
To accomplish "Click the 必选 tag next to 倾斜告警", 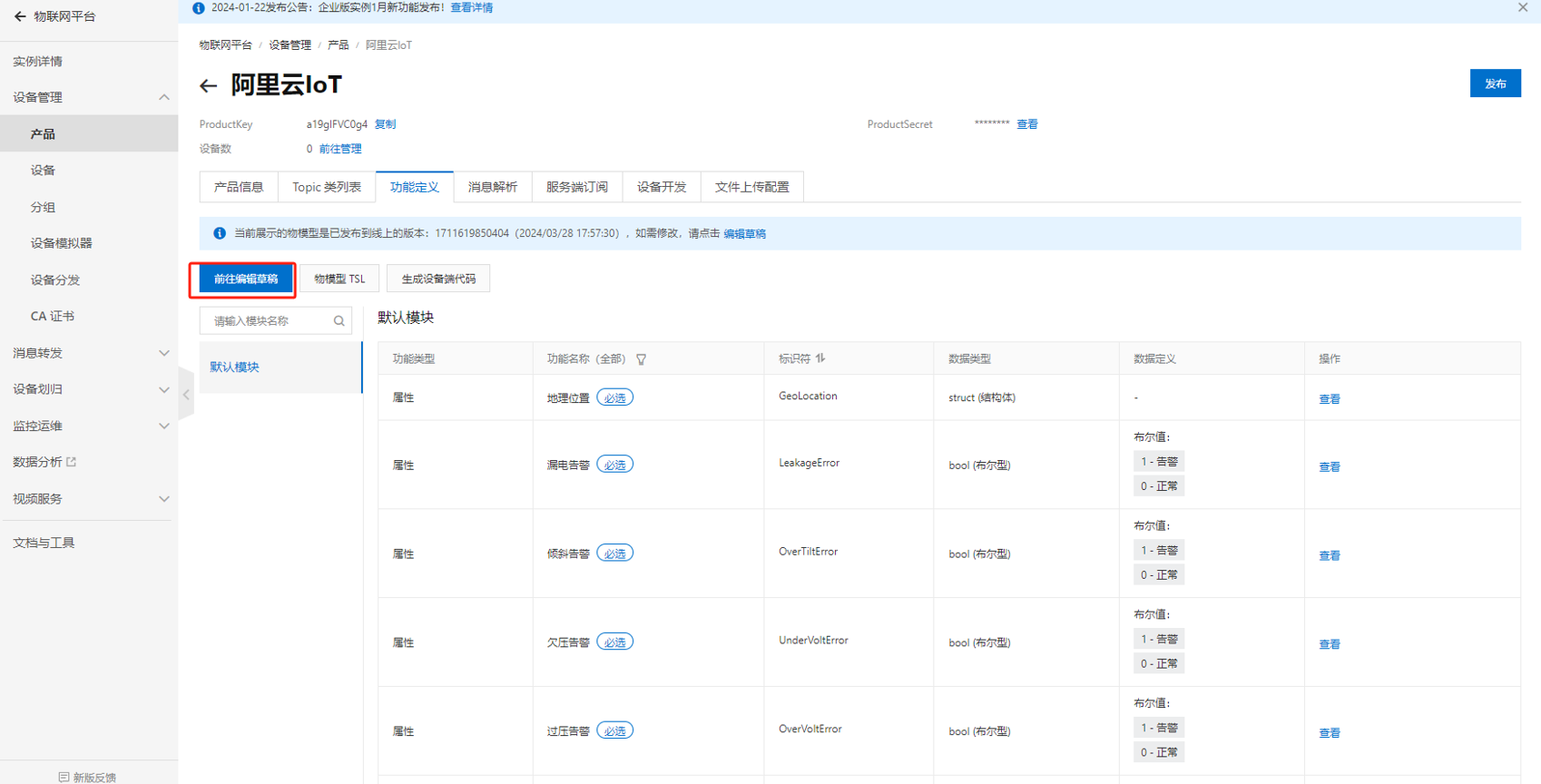I will 615,554.
